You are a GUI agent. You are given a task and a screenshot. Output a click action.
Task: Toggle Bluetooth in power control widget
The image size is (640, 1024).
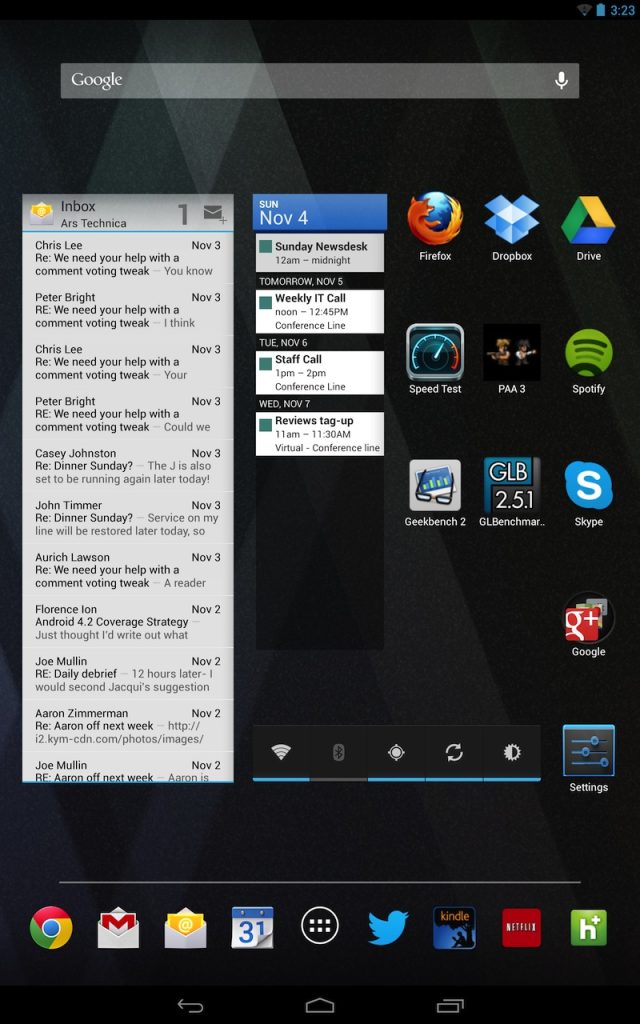(338, 752)
